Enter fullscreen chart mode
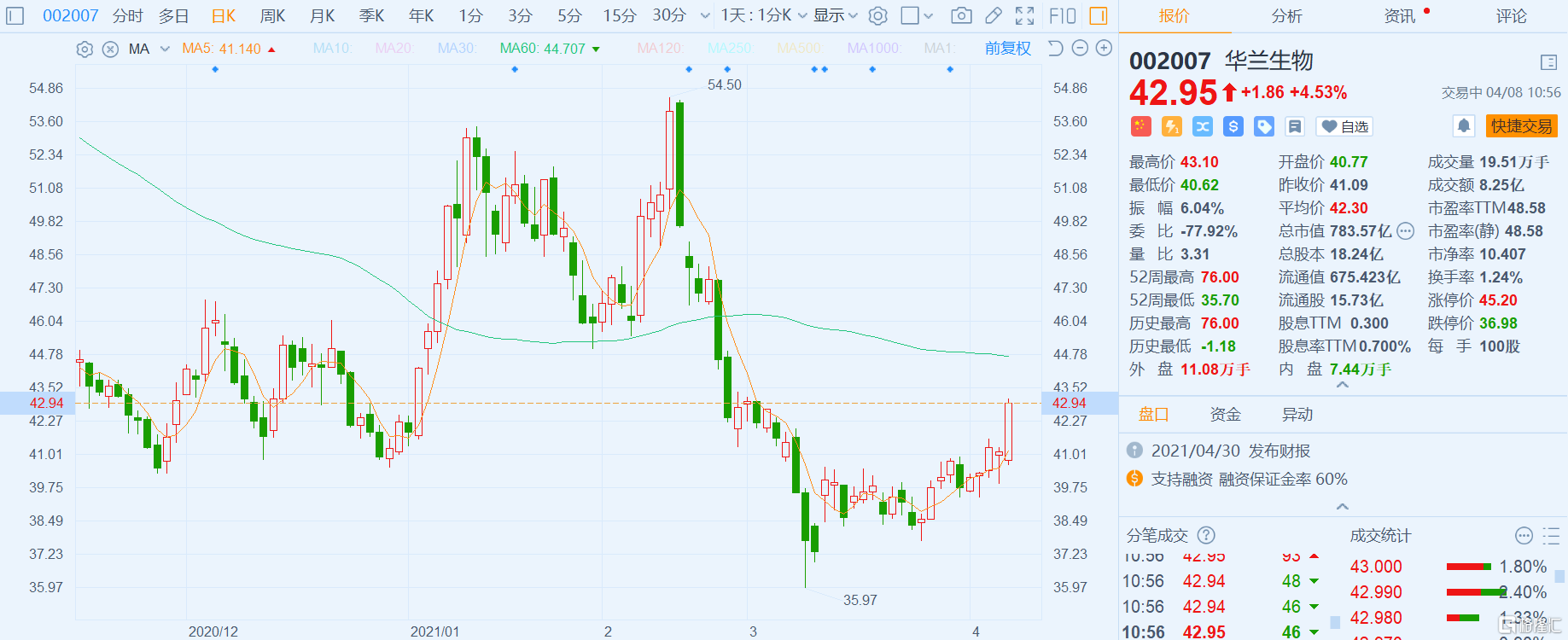 (1024, 15)
